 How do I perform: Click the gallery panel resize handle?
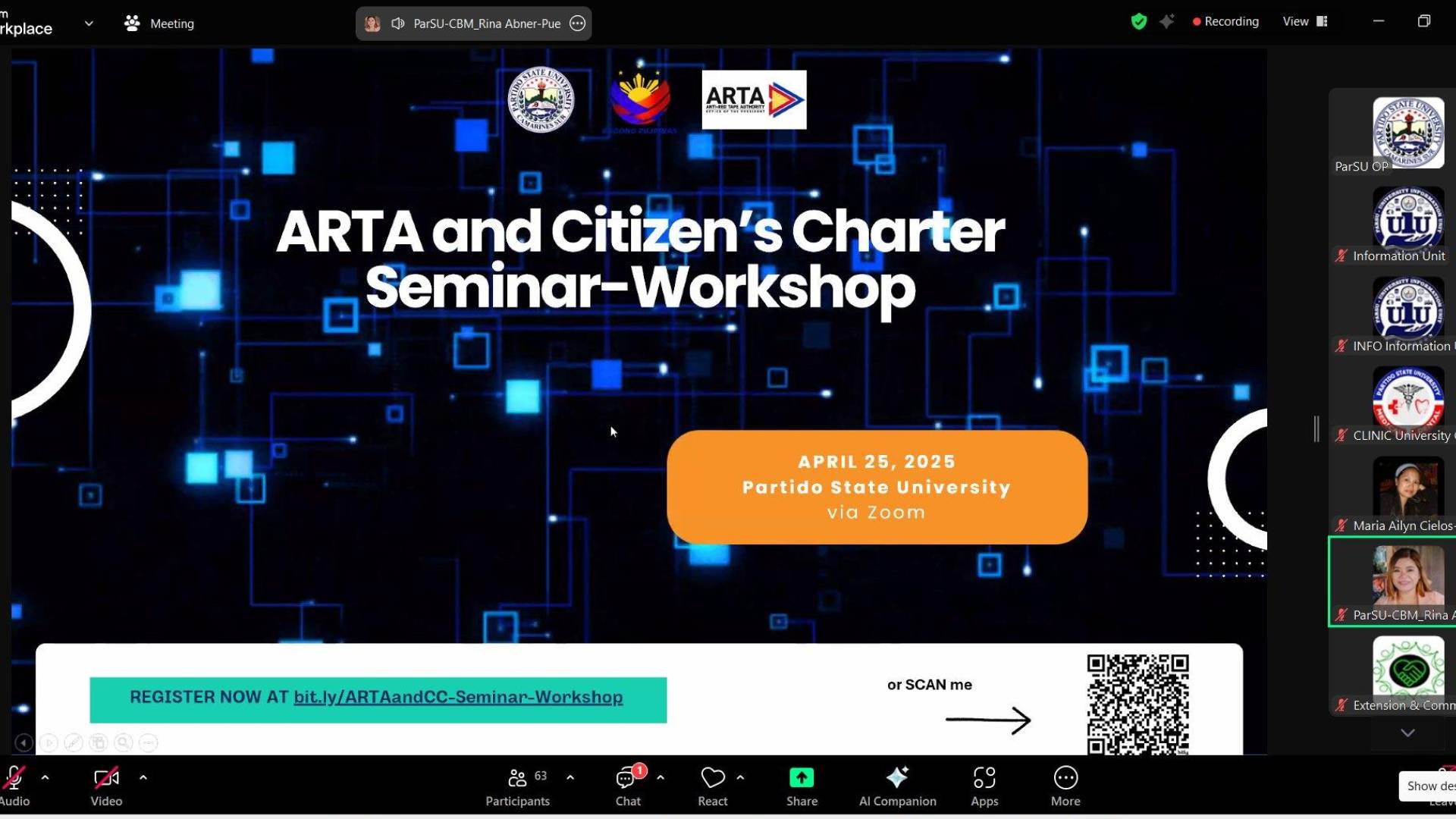[1317, 429]
